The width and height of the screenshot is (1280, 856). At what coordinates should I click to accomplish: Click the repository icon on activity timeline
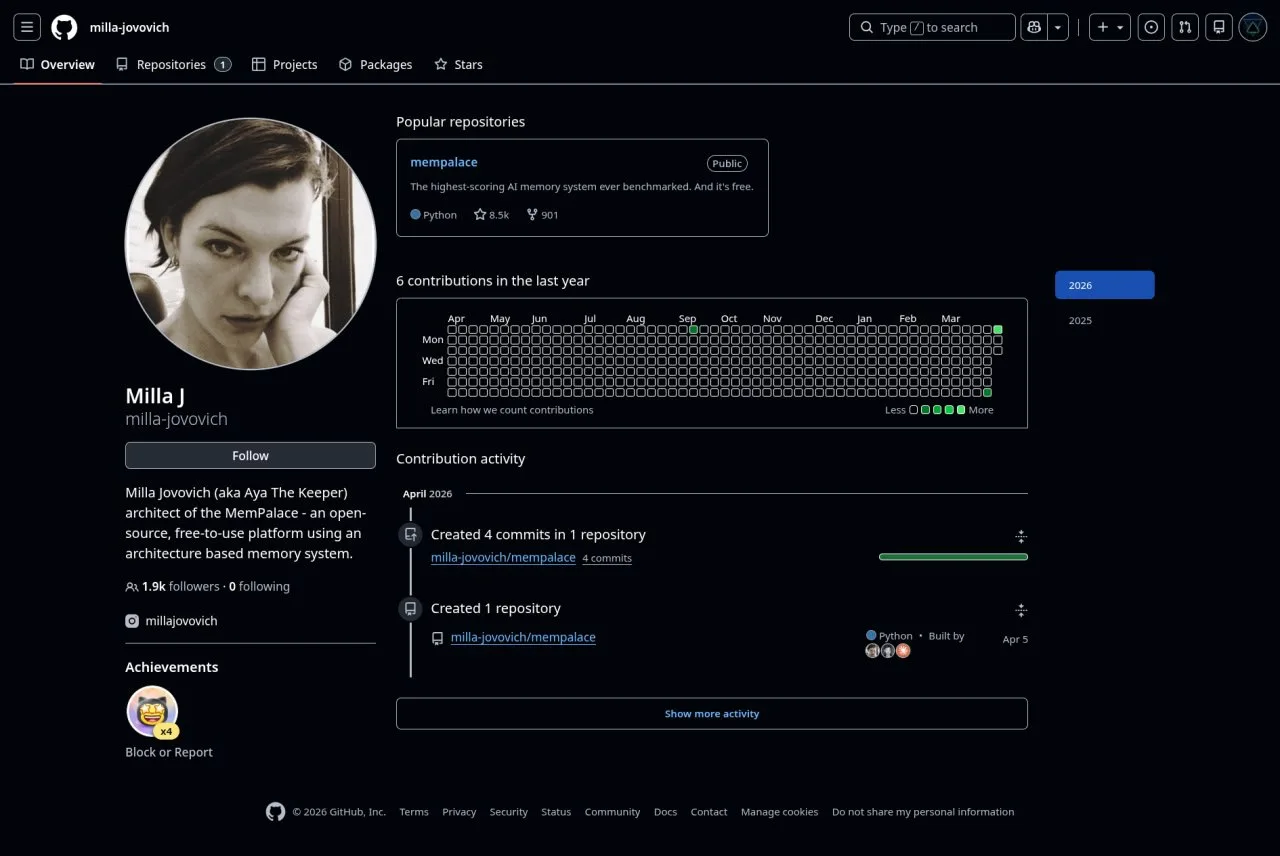[x=410, y=609]
